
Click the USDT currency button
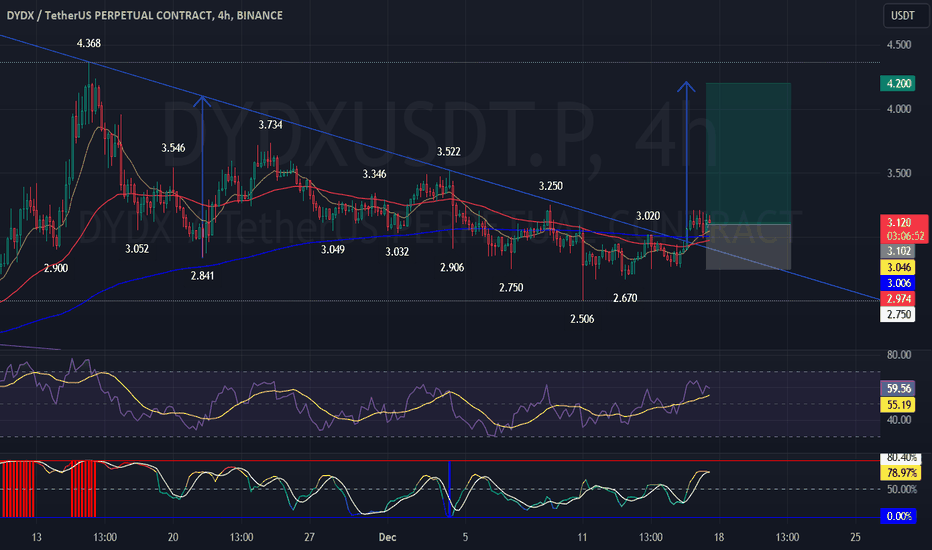903,15
